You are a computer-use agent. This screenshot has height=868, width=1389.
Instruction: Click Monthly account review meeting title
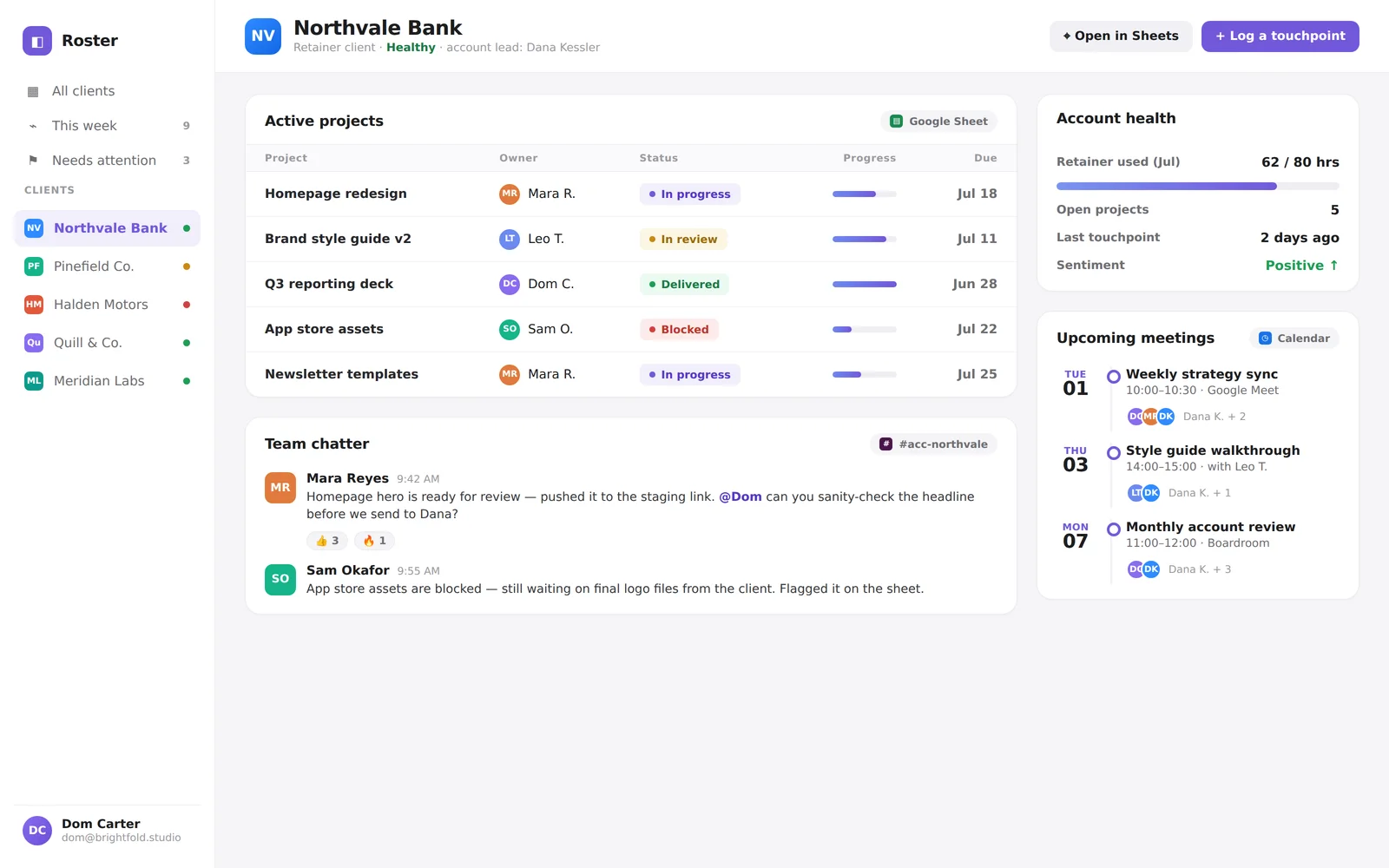pyautogui.click(x=1210, y=527)
